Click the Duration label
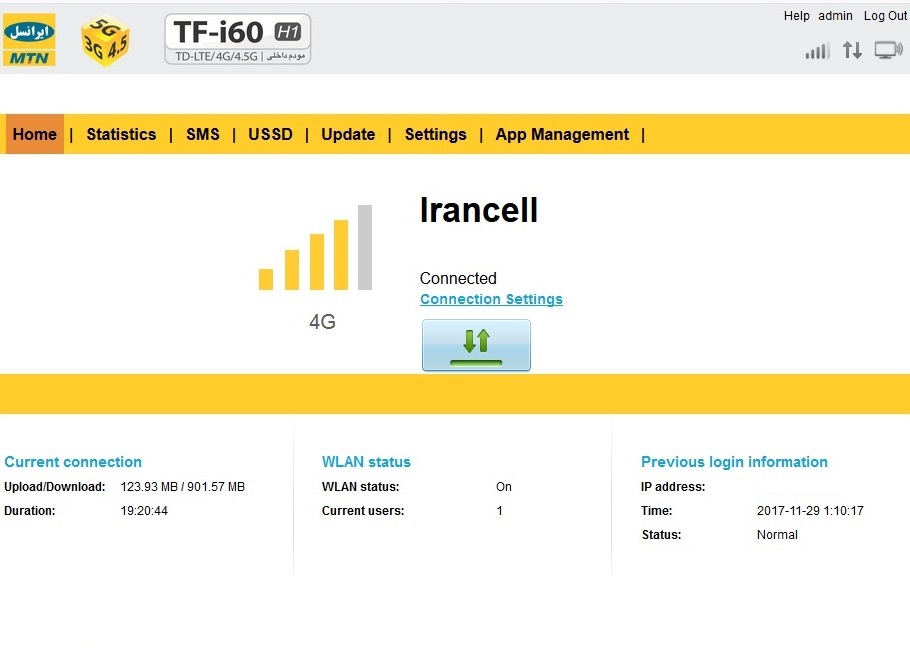 click(x=30, y=511)
